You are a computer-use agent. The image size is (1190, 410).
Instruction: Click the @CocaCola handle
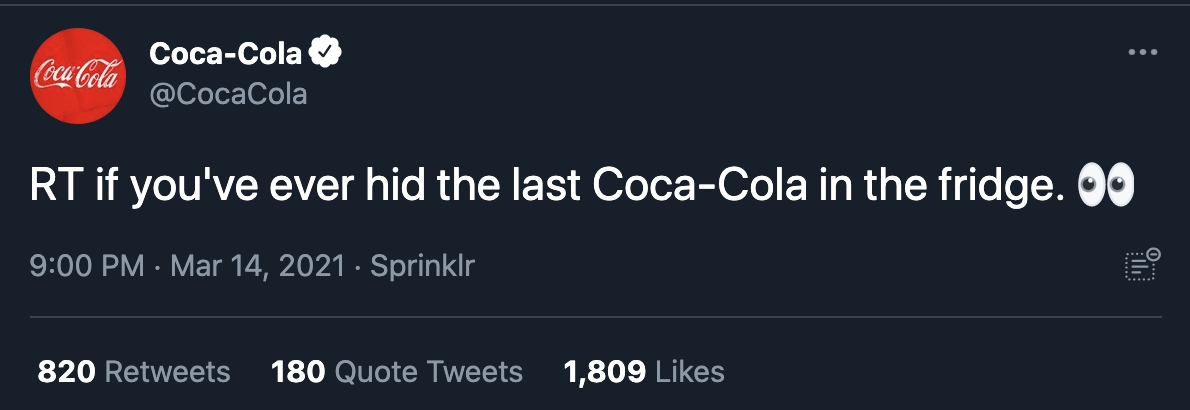pos(228,95)
